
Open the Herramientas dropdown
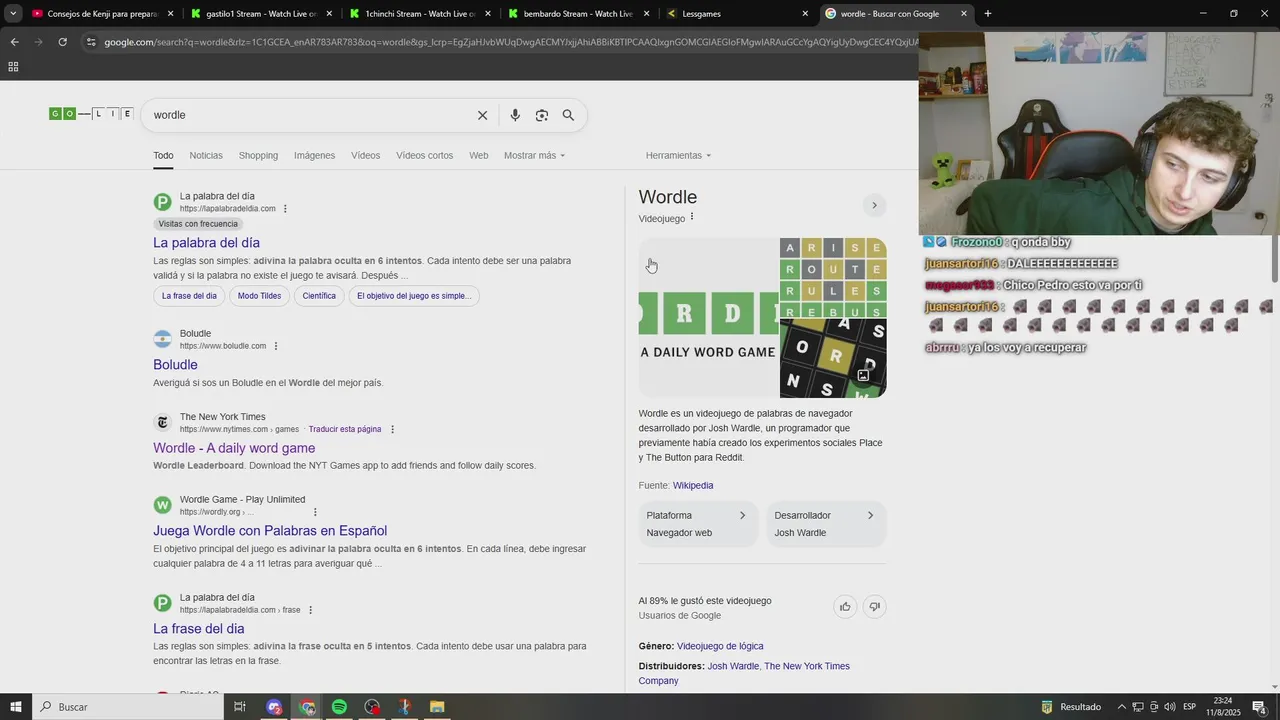point(678,155)
